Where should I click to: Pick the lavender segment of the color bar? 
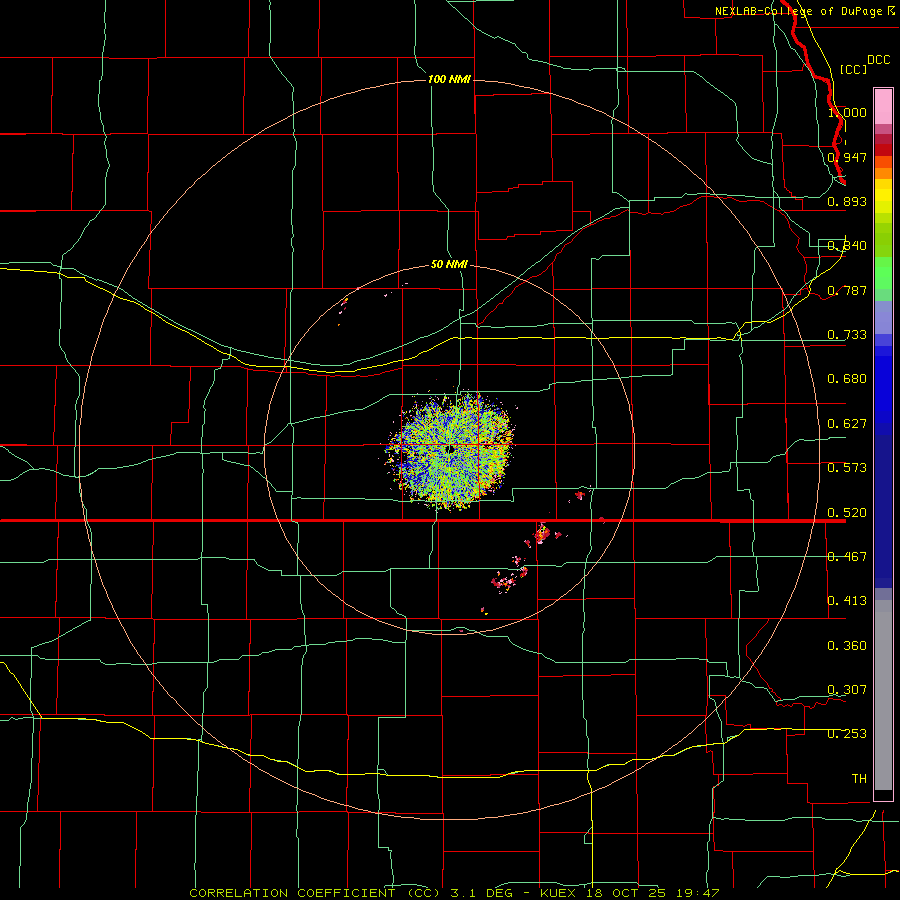coord(883,317)
